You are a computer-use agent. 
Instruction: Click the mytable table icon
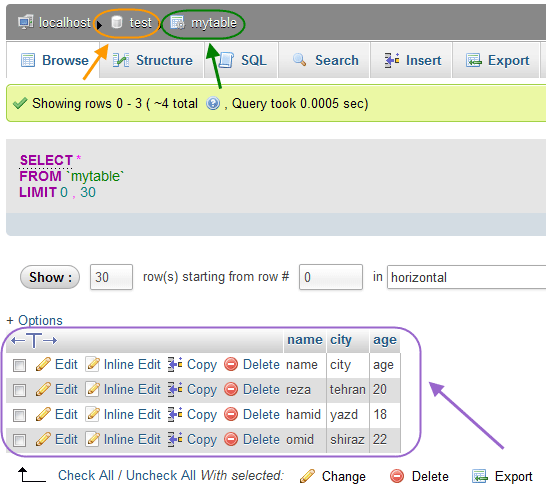coord(178,23)
